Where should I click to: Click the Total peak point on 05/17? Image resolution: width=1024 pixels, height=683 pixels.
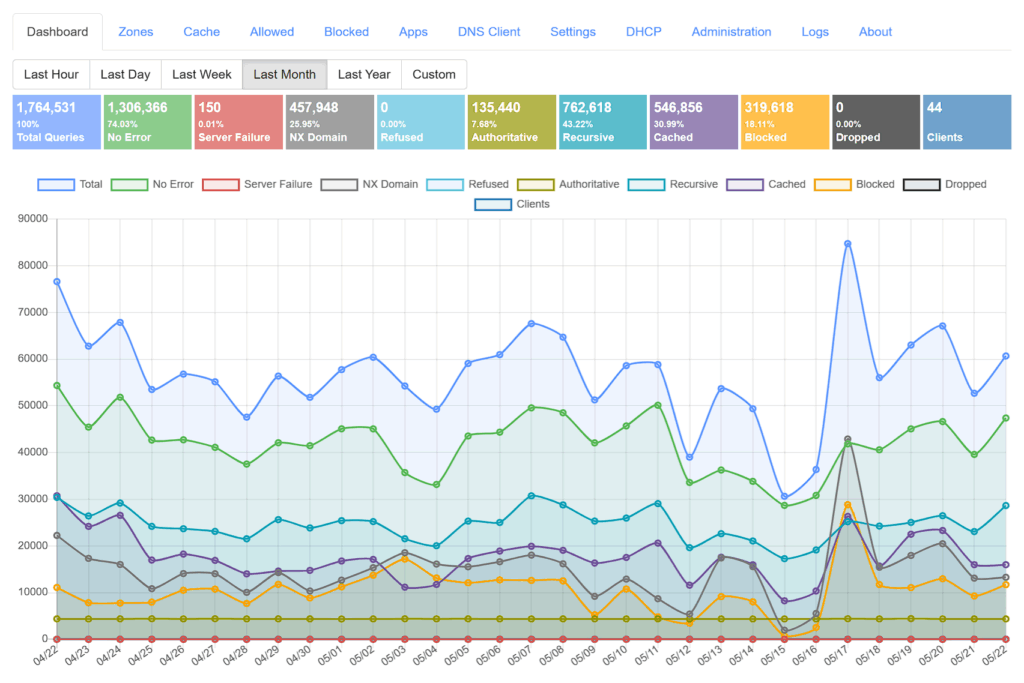click(847, 243)
